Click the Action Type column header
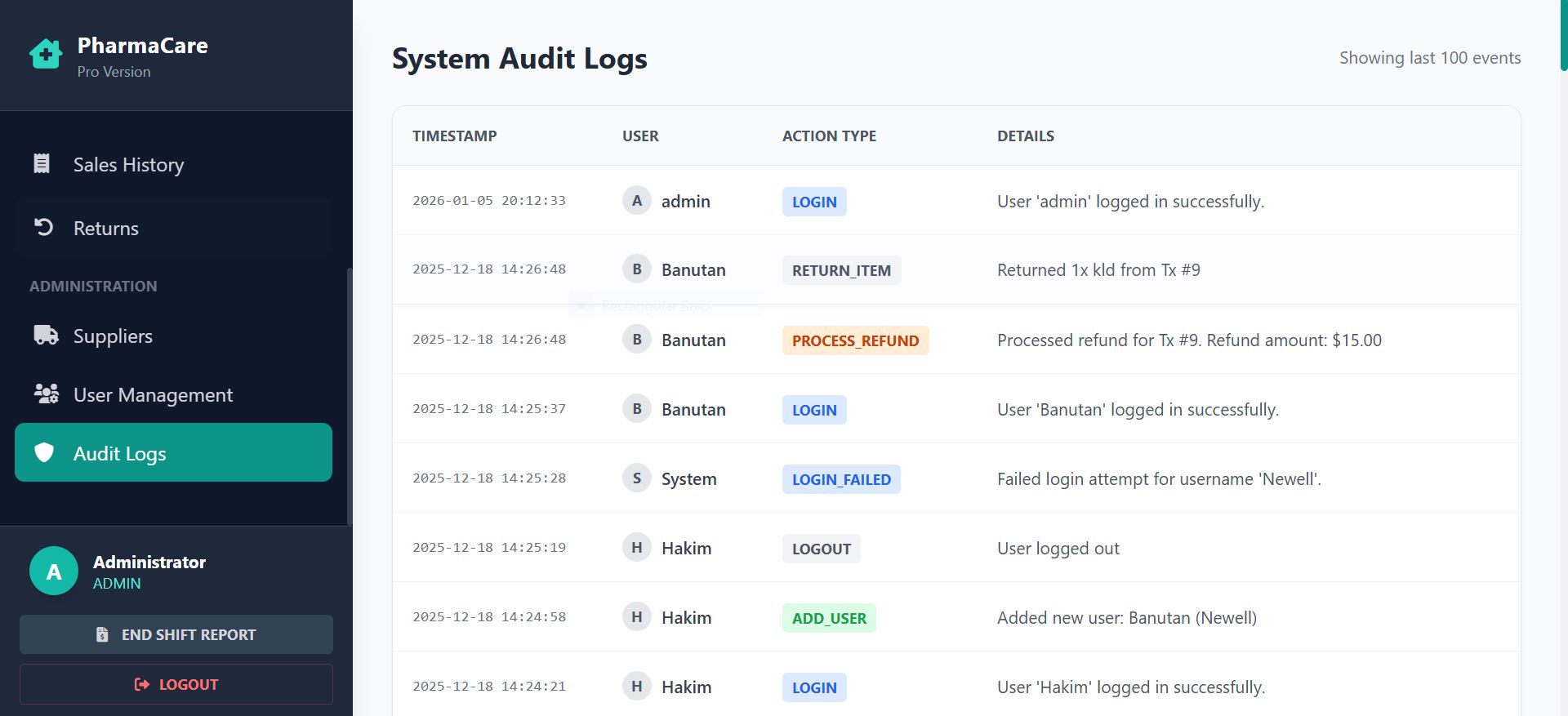Viewport: 1568px width, 716px height. pos(829,136)
